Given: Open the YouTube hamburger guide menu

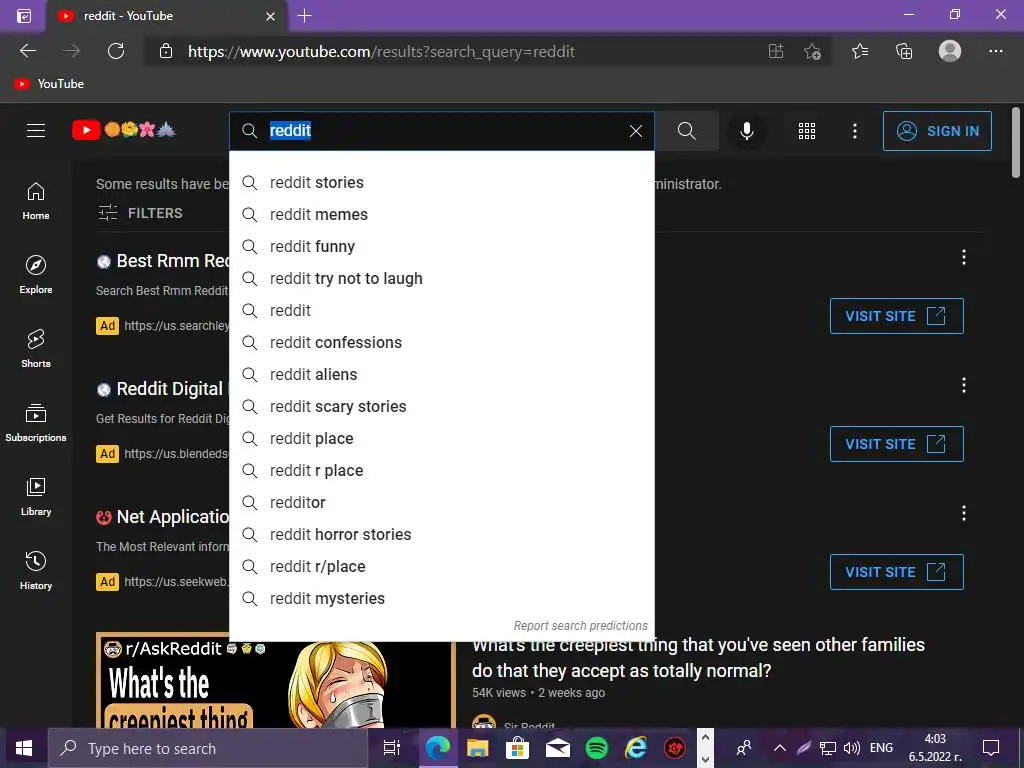Looking at the screenshot, I should point(36,131).
